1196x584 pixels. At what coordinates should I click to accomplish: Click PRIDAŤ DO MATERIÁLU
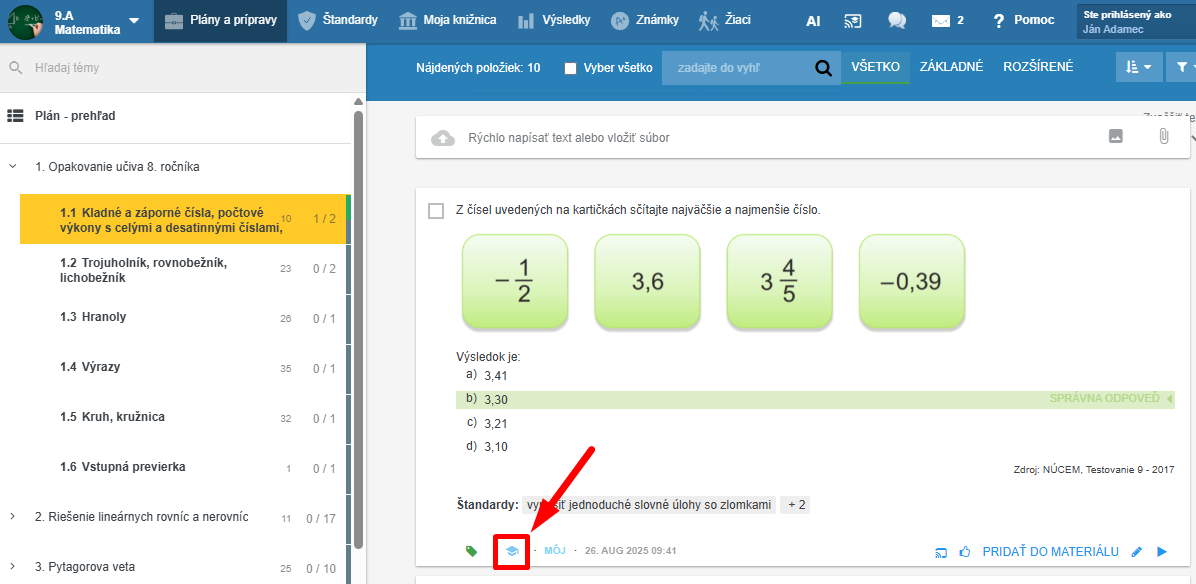pyautogui.click(x=1050, y=551)
